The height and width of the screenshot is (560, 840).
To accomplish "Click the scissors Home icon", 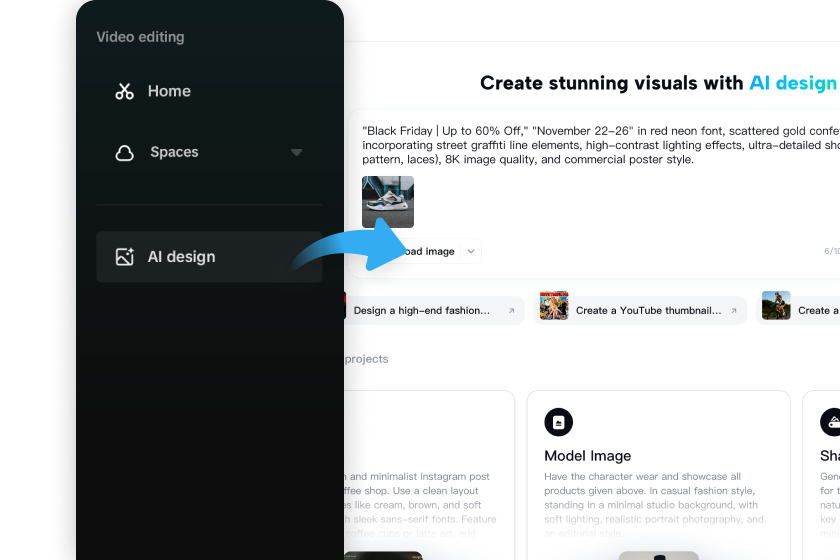I will click(124, 91).
